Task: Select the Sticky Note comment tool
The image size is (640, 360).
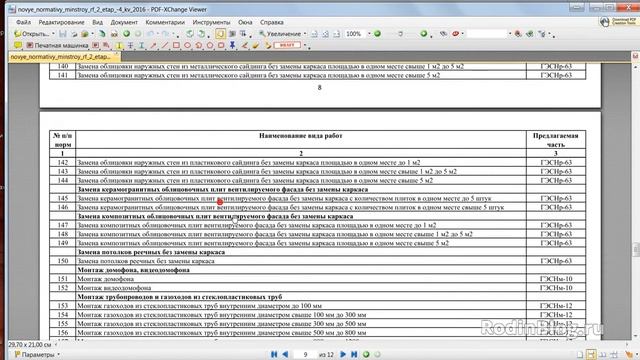Action: point(18,45)
